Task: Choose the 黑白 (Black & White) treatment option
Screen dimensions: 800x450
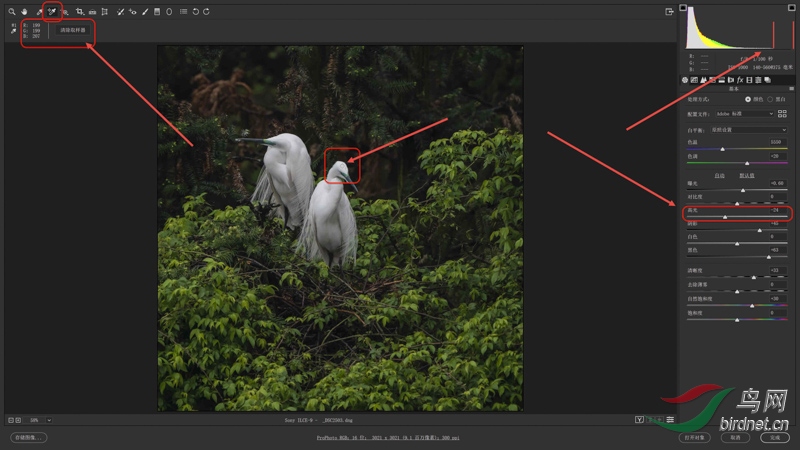Action: [x=771, y=99]
